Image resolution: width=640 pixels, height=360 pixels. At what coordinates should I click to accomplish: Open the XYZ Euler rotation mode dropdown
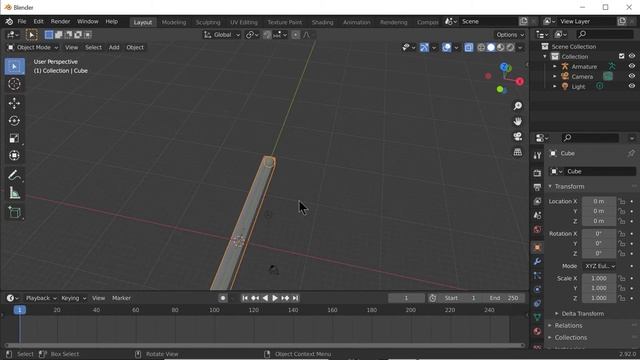599,266
